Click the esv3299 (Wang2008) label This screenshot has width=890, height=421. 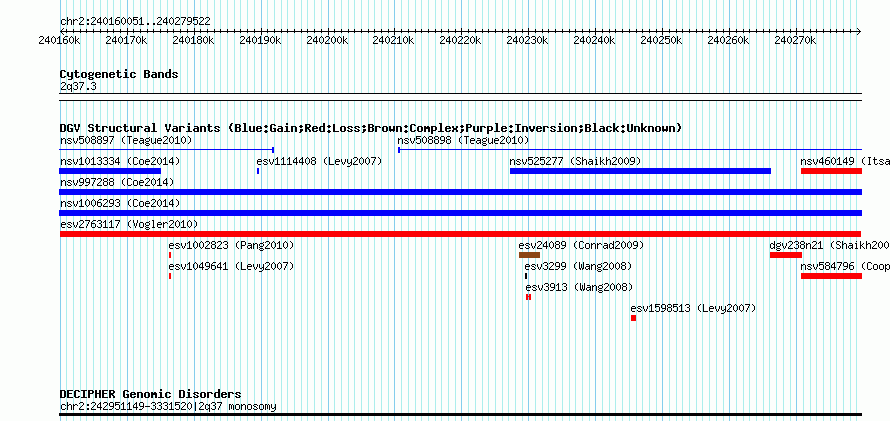pyautogui.click(x=578, y=266)
